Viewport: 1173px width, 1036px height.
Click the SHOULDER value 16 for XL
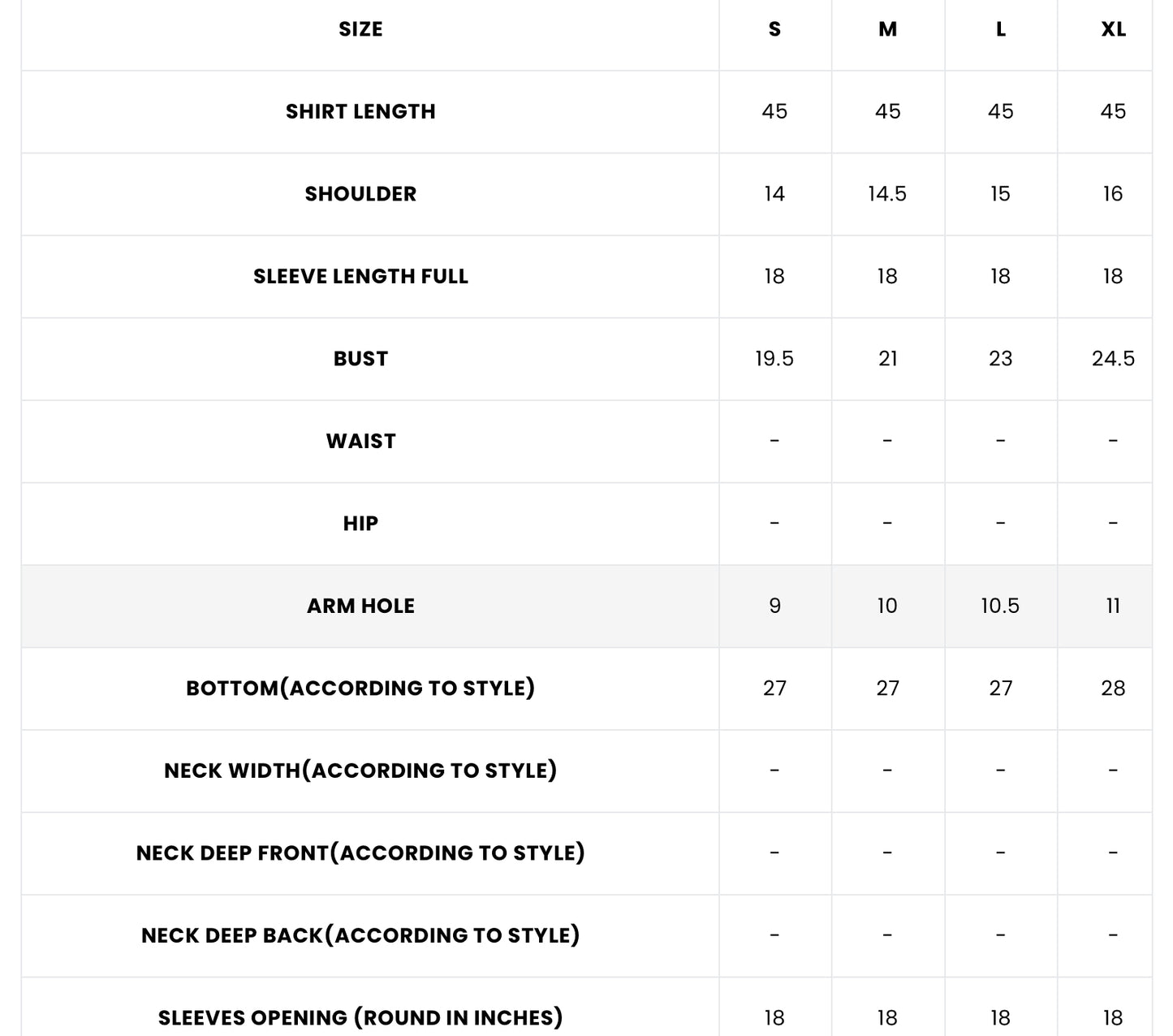point(1113,194)
